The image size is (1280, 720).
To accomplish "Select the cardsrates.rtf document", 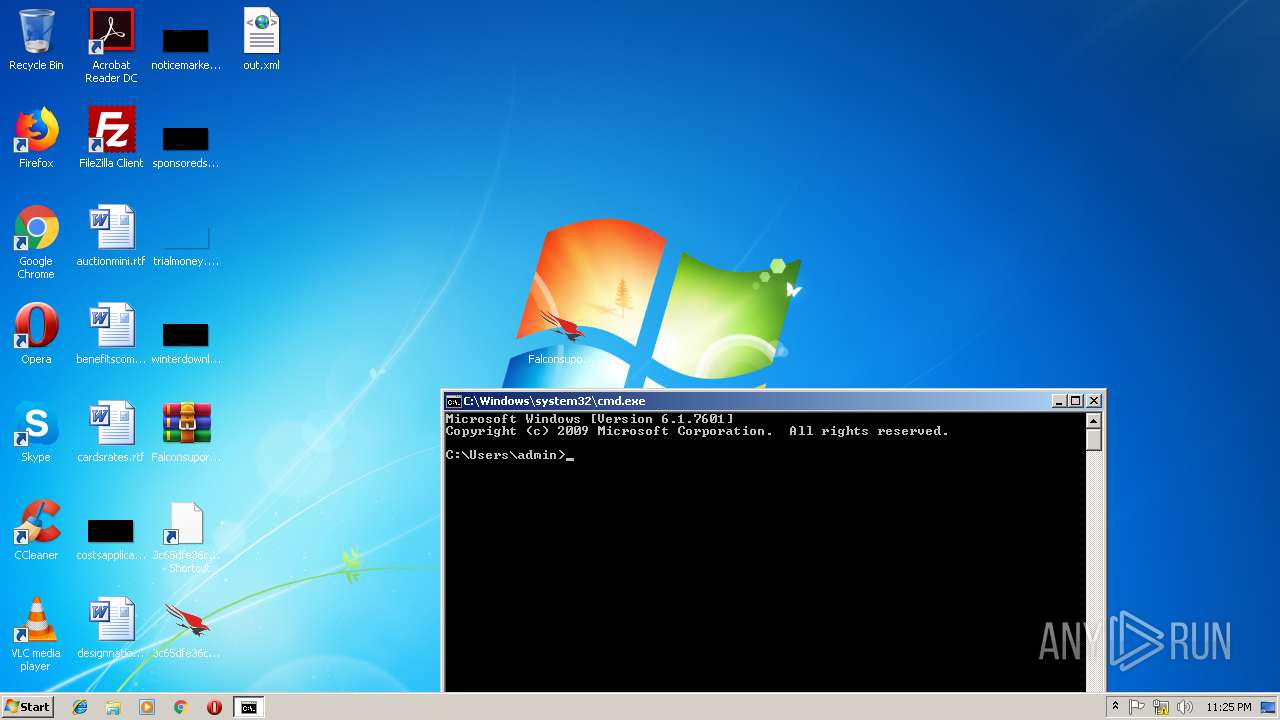I will click(111, 432).
